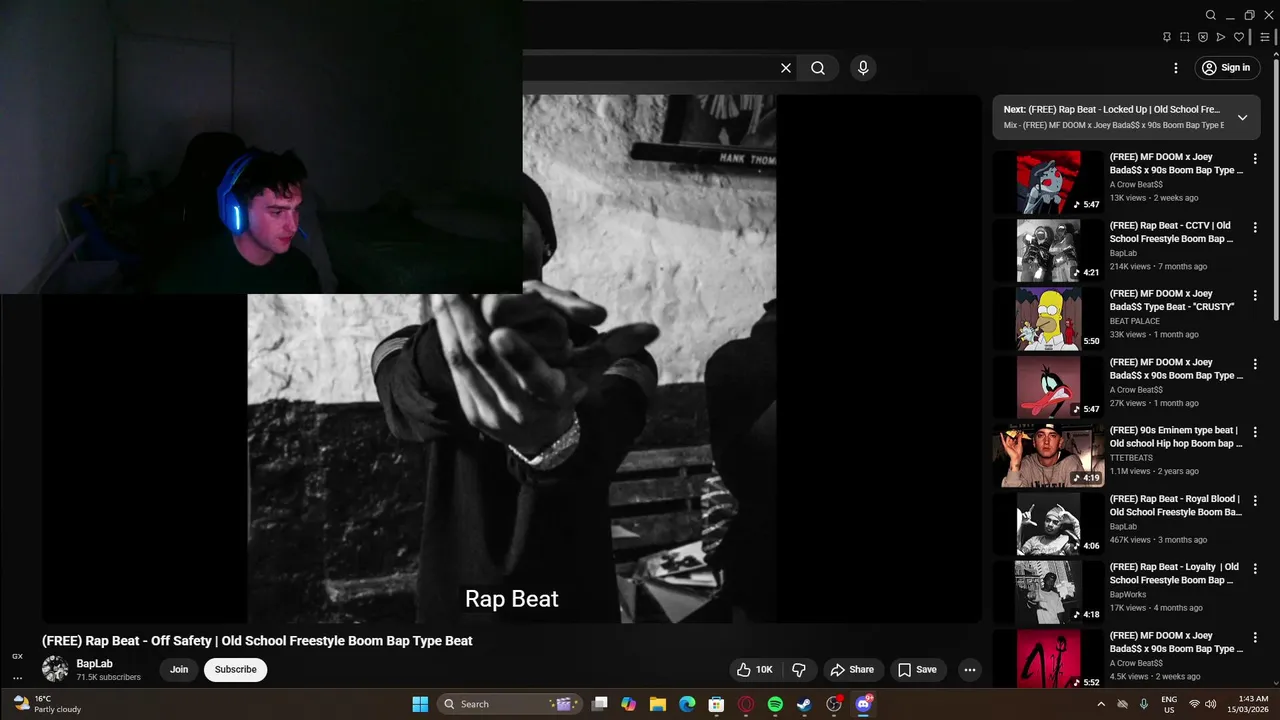Open the sidebar three-dot setup icon
This screenshot has height=720, width=1280.
17,678
